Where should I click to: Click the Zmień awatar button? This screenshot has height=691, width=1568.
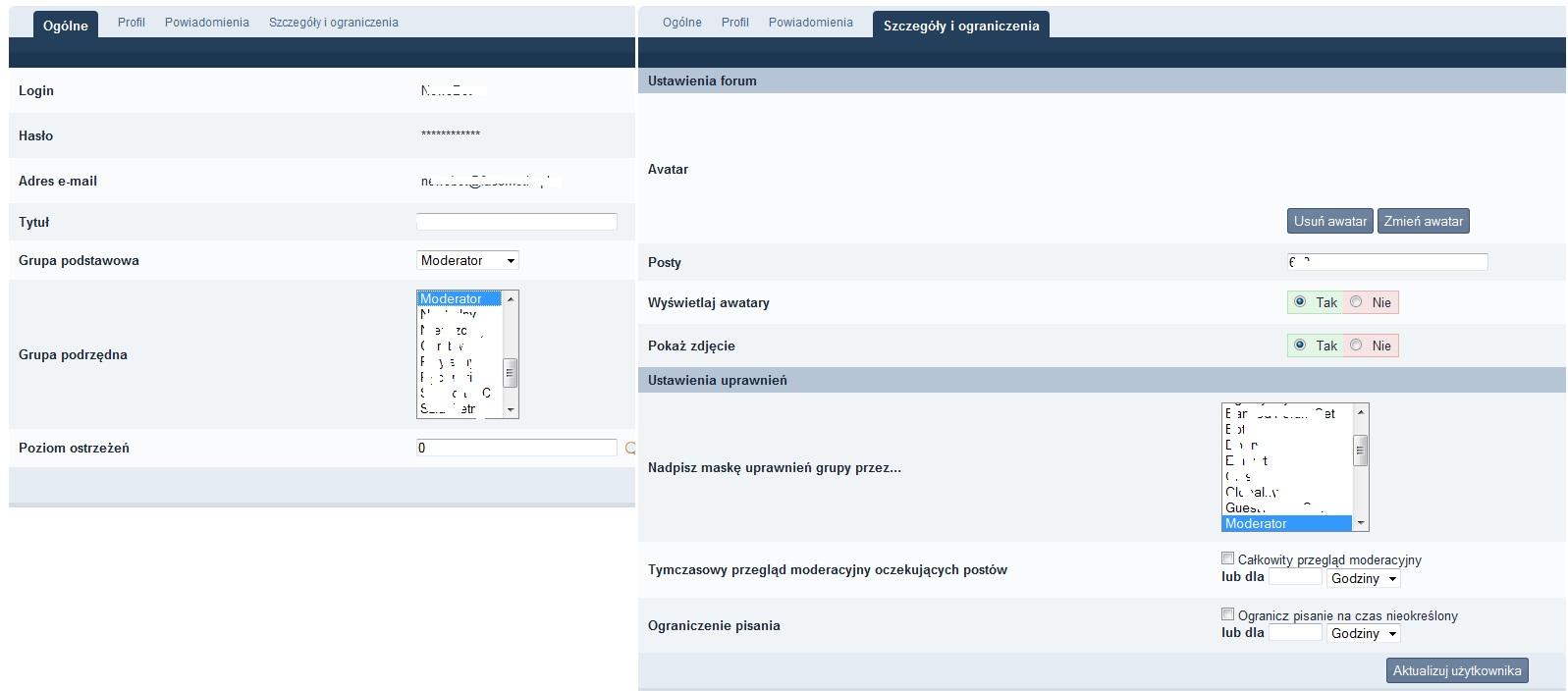point(1423,221)
